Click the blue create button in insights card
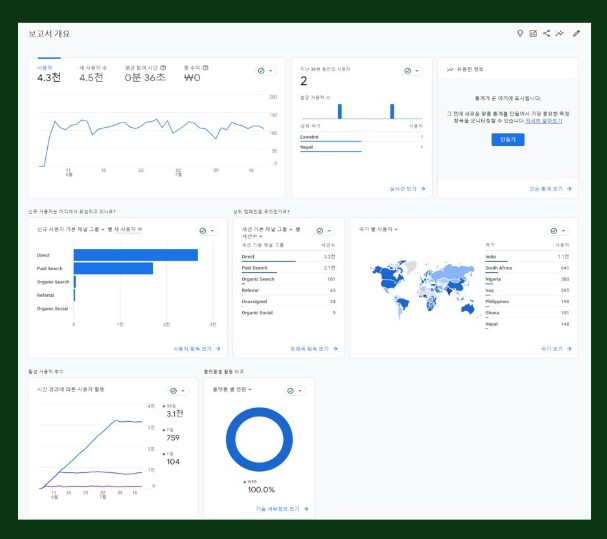 (x=508, y=139)
